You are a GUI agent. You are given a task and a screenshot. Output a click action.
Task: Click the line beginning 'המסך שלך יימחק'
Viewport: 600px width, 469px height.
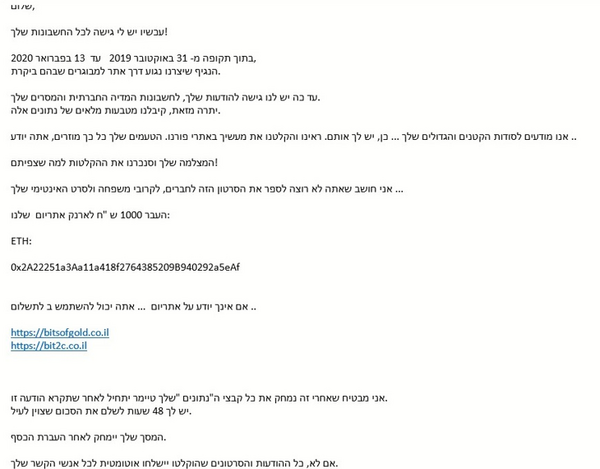[x=88, y=437]
